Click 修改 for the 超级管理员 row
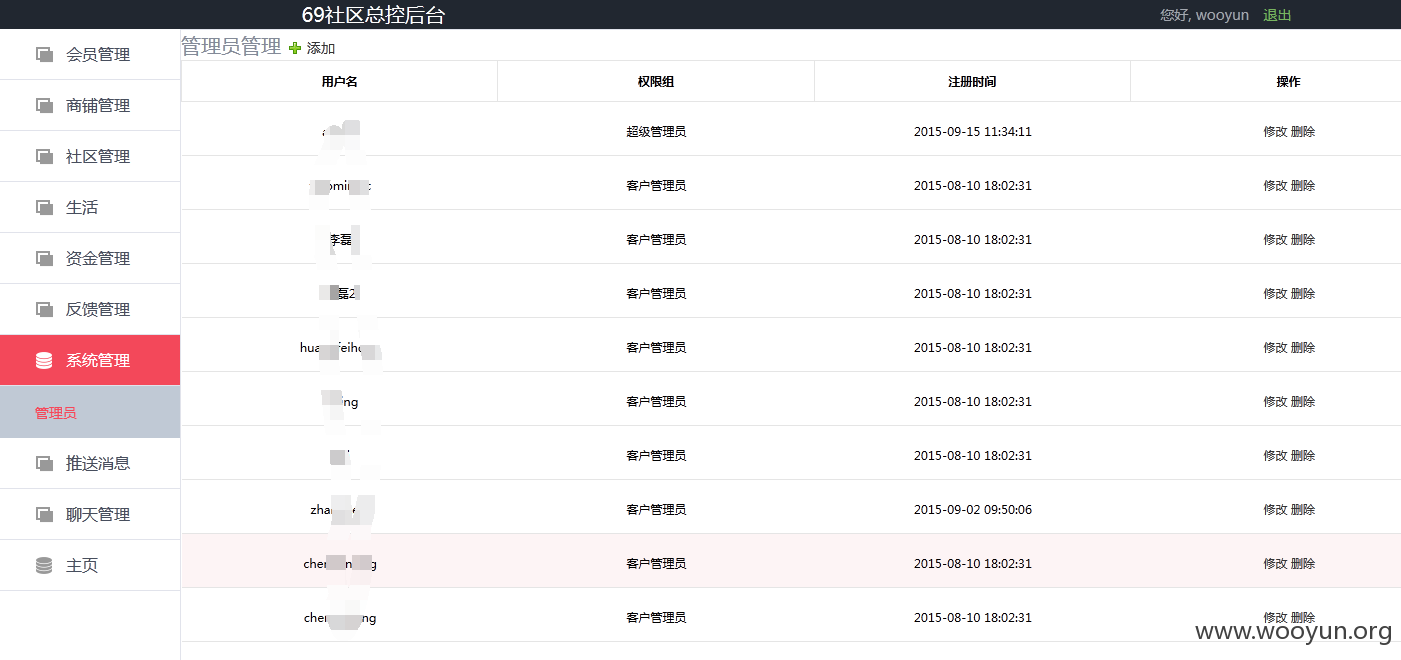1401x660 pixels. (x=1275, y=132)
